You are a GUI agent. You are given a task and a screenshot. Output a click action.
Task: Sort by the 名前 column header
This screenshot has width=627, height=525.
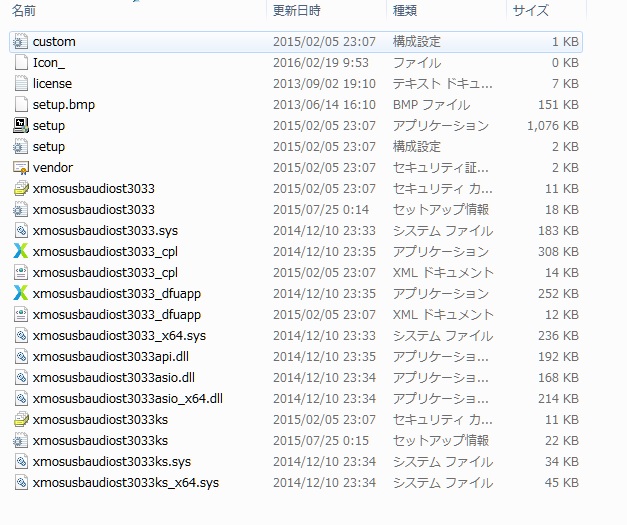pyautogui.click(x=24, y=10)
